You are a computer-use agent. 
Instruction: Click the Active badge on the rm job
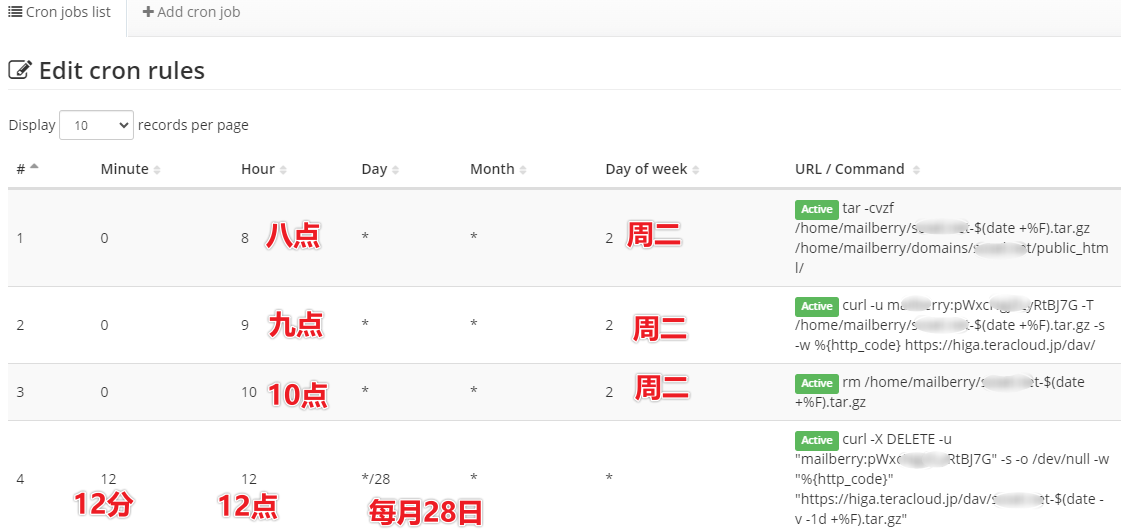(x=816, y=384)
